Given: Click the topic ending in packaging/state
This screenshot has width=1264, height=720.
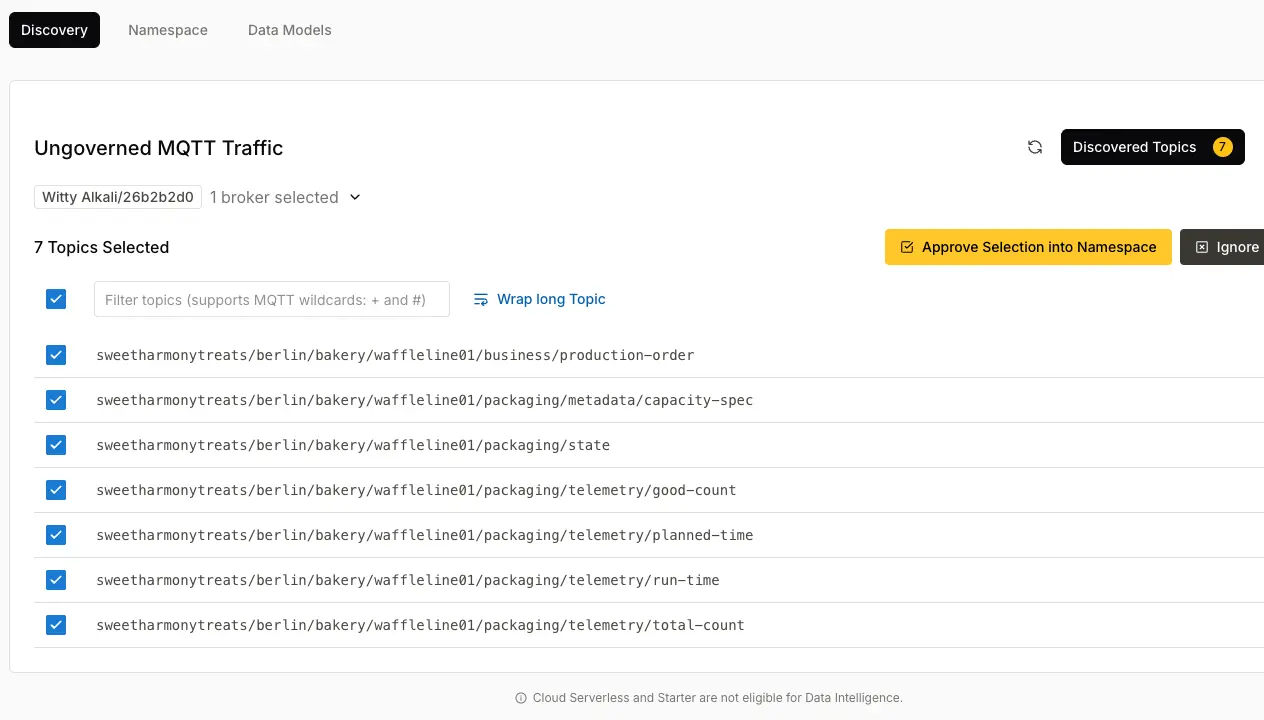Looking at the screenshot, I should point(353,445).
